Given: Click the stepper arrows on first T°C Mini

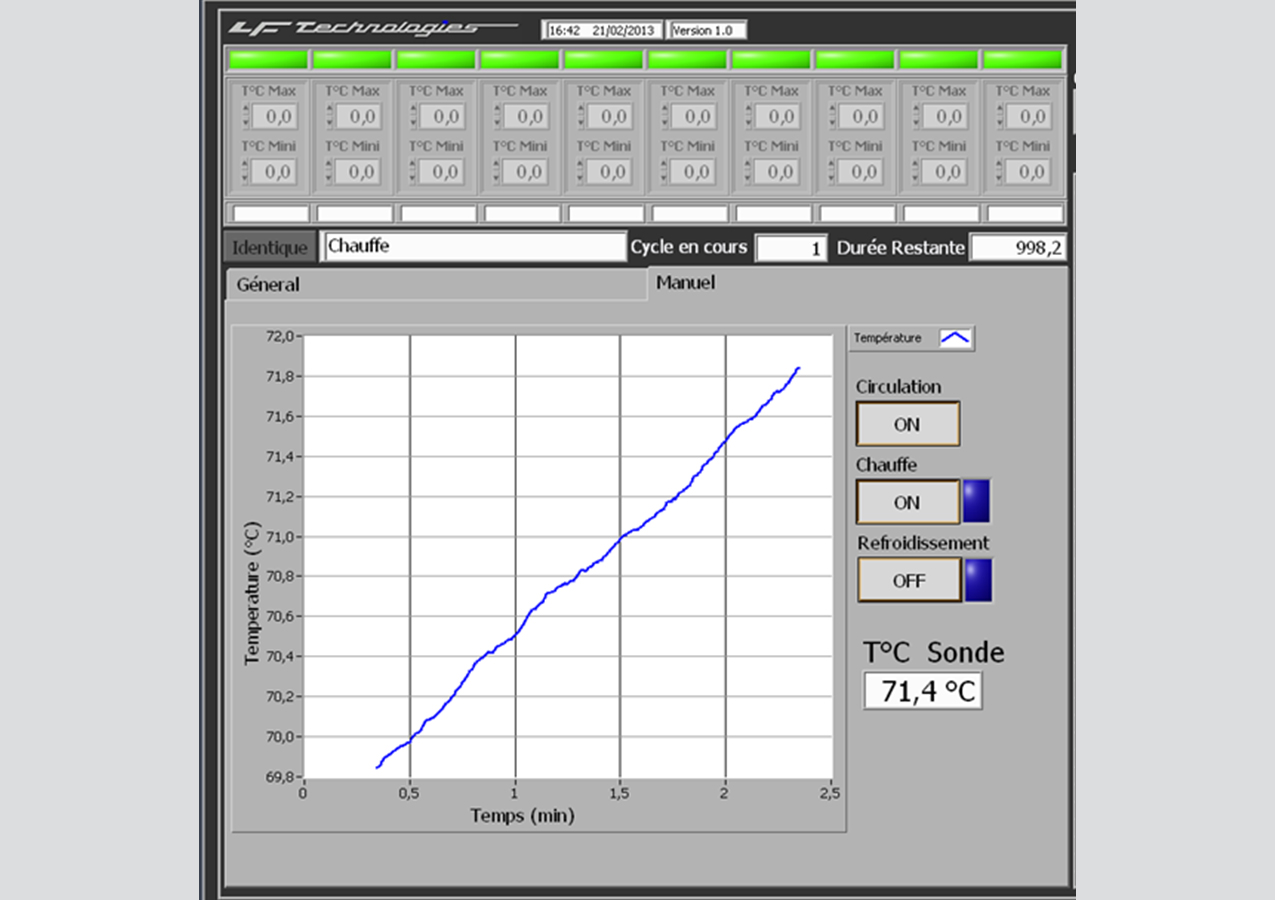Looking at the screenshot, I should [x=246, y=172].
